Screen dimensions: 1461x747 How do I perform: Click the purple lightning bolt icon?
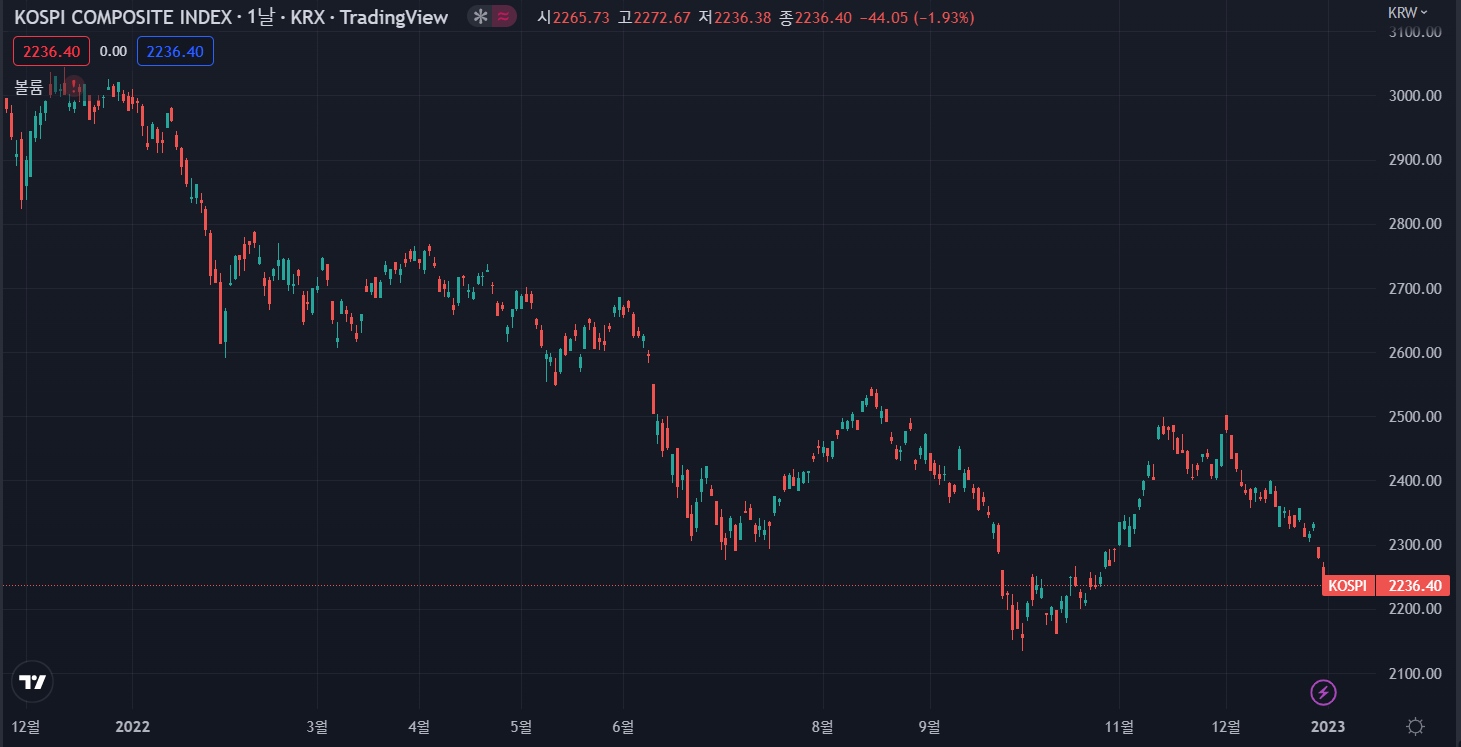(x=1323, y=691)
